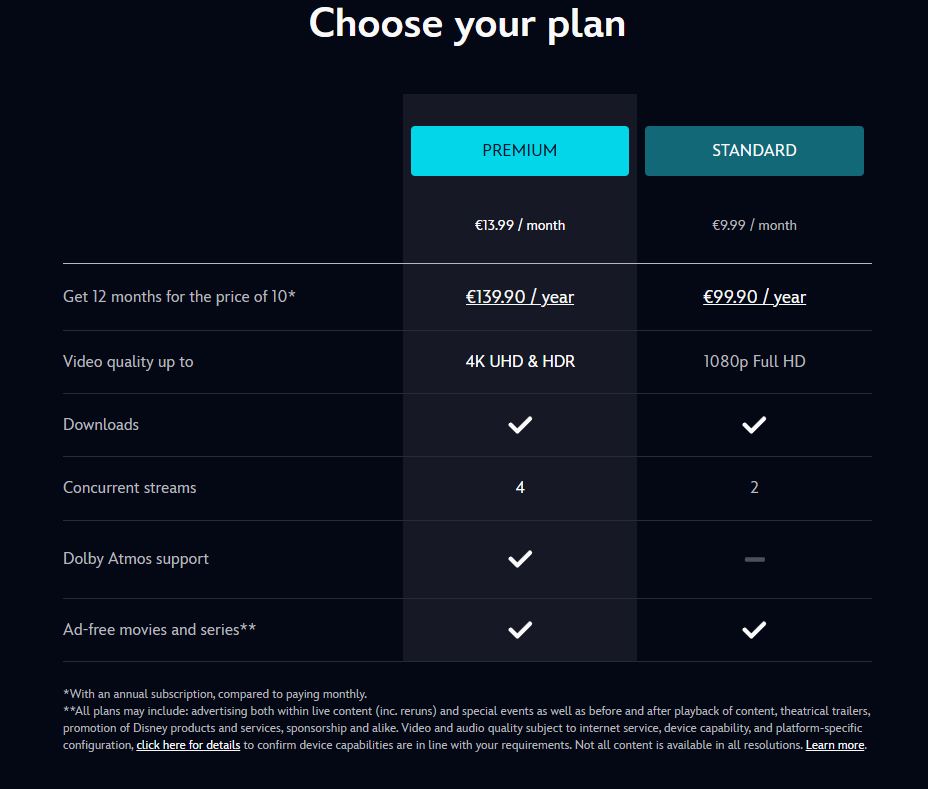Click the '1080p Full HD' quality text
The width and height of the screenshot is (928, 789).
click(754, 362)
